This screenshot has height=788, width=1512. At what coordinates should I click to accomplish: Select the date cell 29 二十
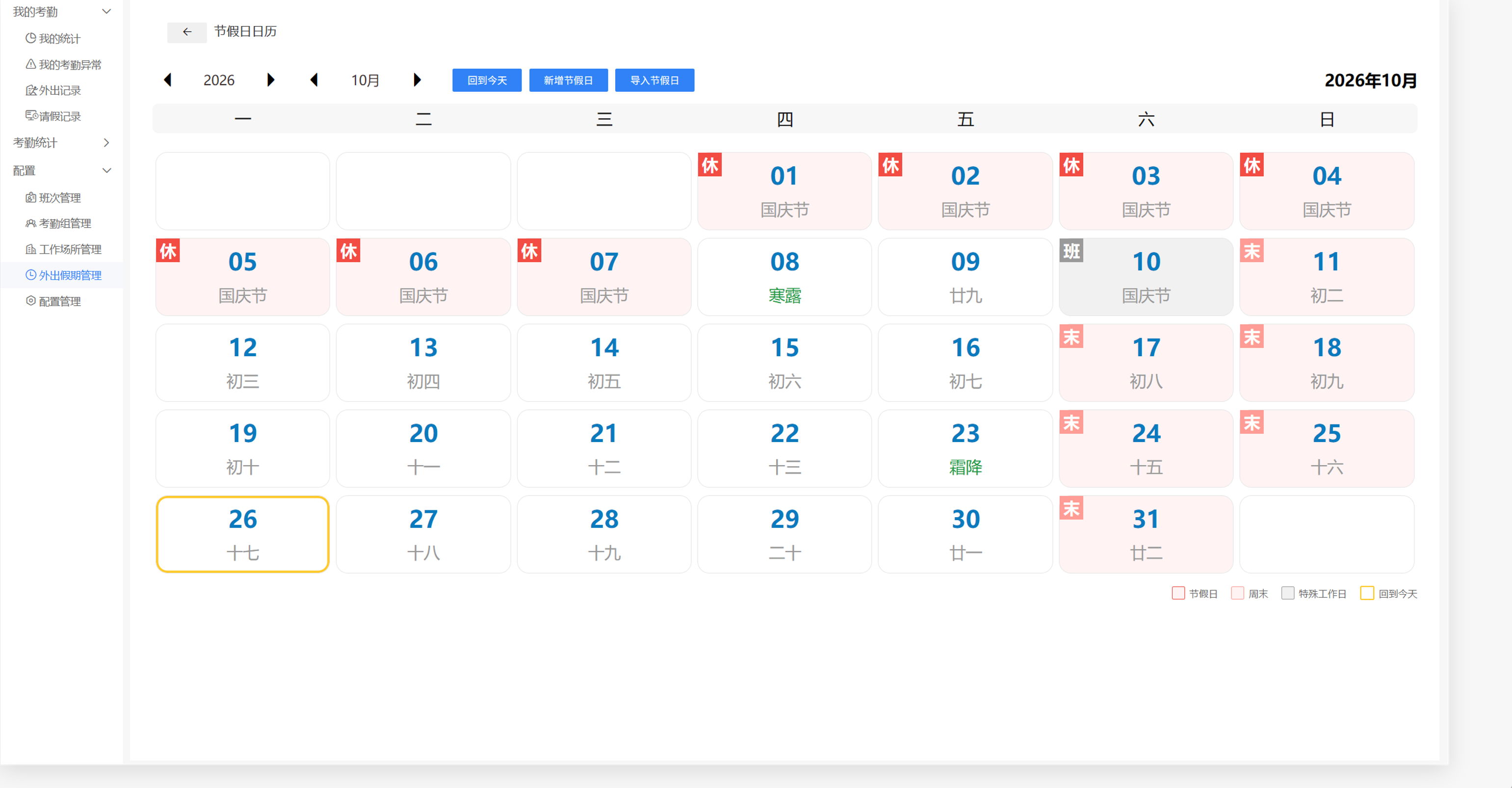pyautogui.click(x=785, y=534)
